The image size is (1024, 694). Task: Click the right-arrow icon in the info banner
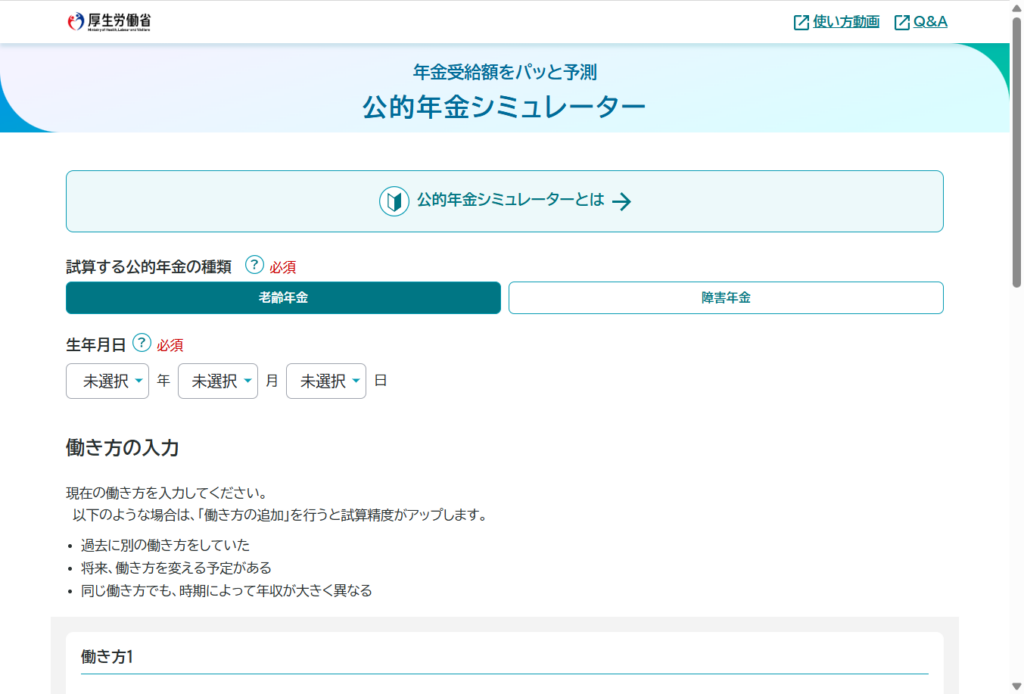pos(623,201)
